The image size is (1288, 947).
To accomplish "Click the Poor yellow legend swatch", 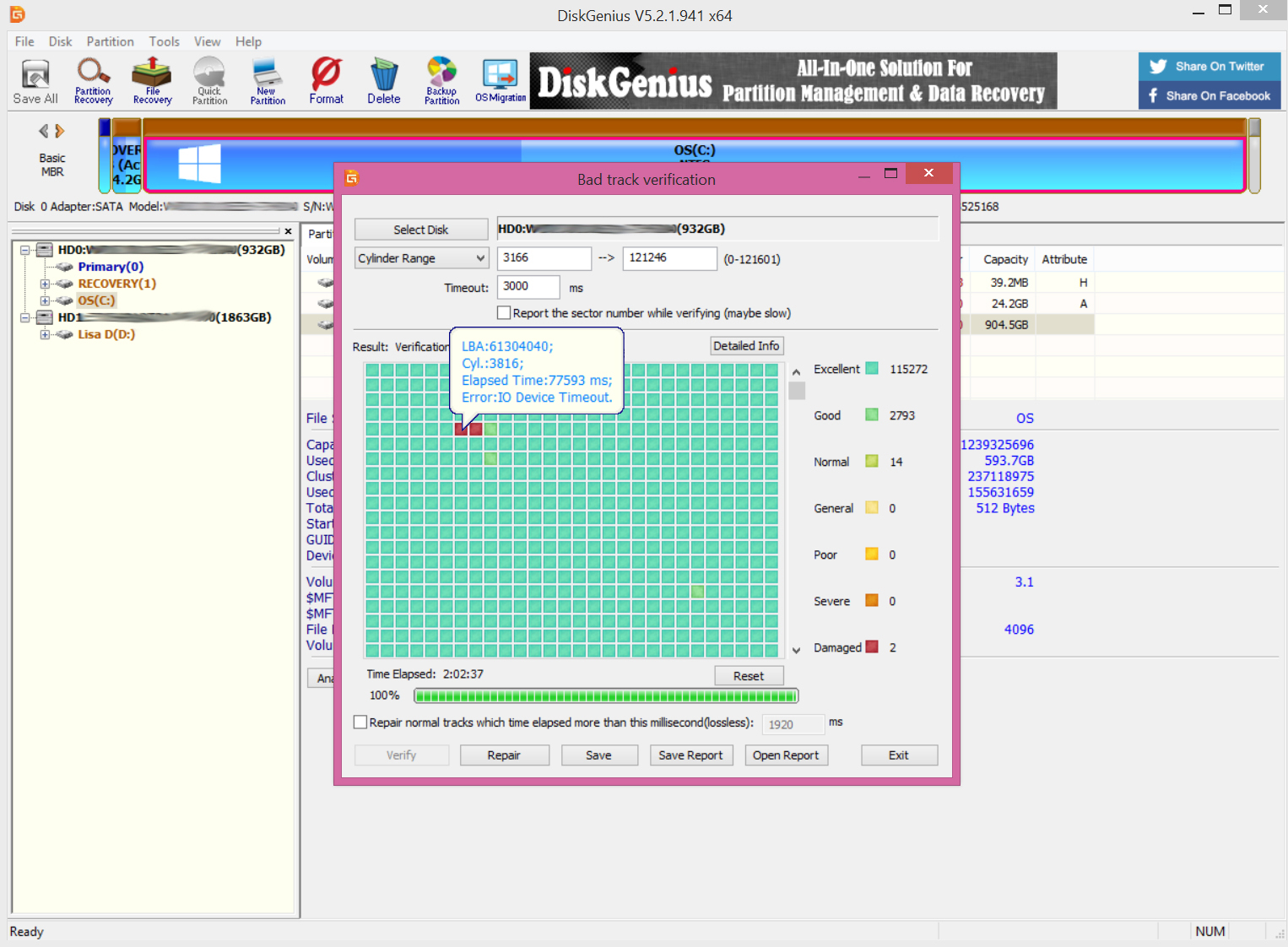I will pyautogui.click(x=872, y=554).
